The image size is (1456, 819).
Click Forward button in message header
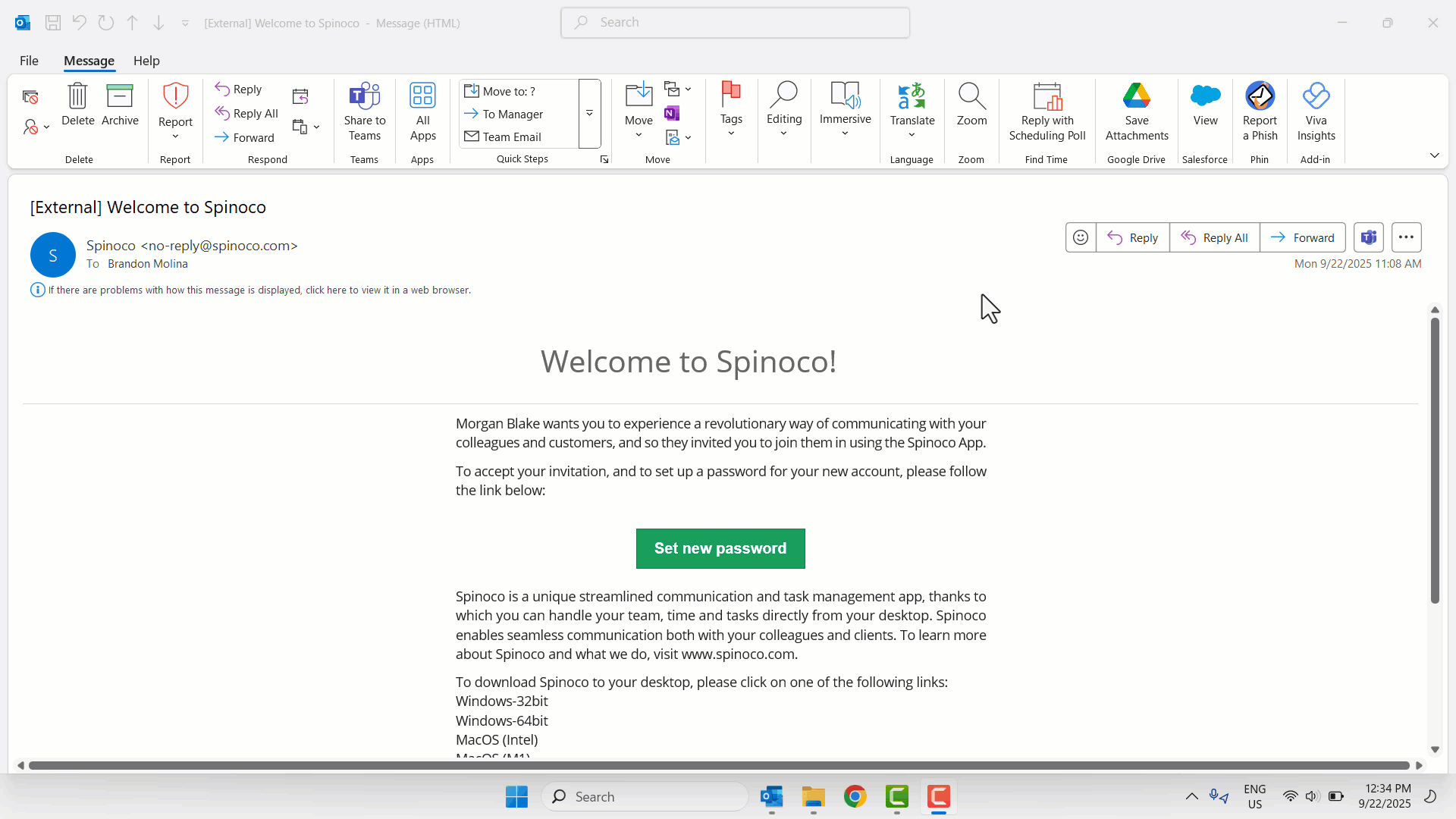pyautogui.click(x=1302, y=237)
